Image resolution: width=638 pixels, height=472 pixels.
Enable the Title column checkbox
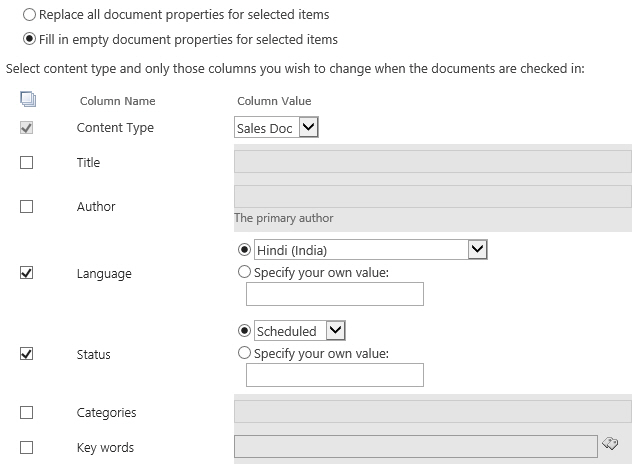[26, 162]
